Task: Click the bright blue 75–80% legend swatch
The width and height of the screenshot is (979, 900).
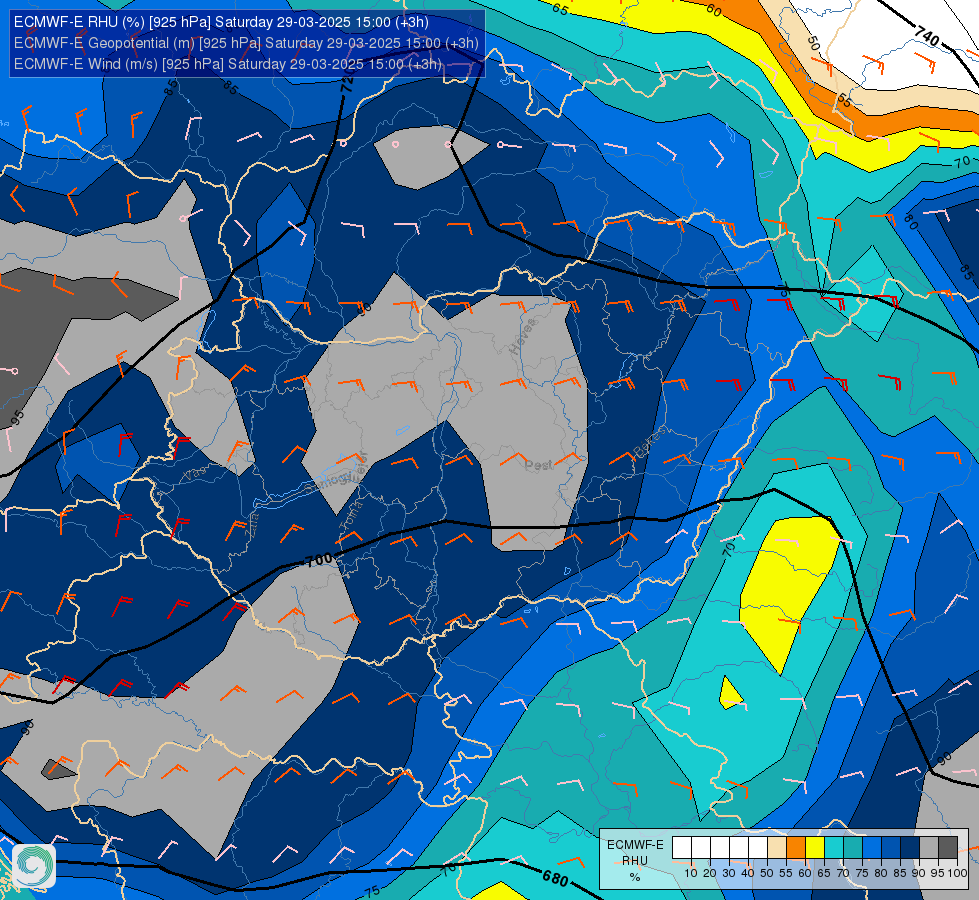Action: click(872, 848)
